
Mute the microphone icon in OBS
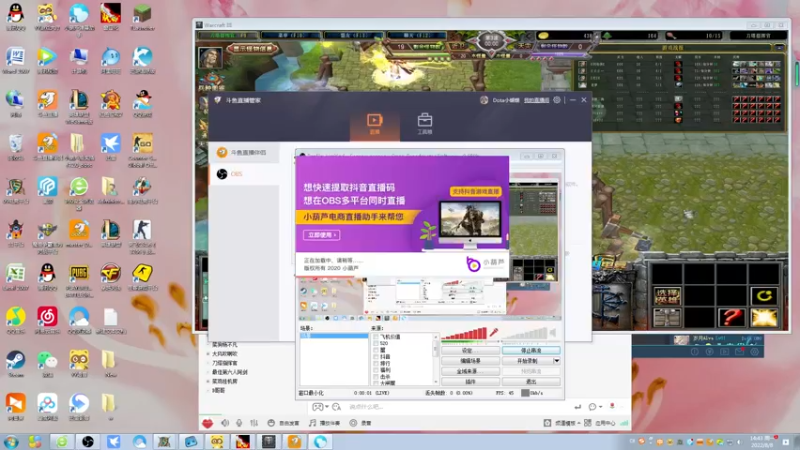493,333
